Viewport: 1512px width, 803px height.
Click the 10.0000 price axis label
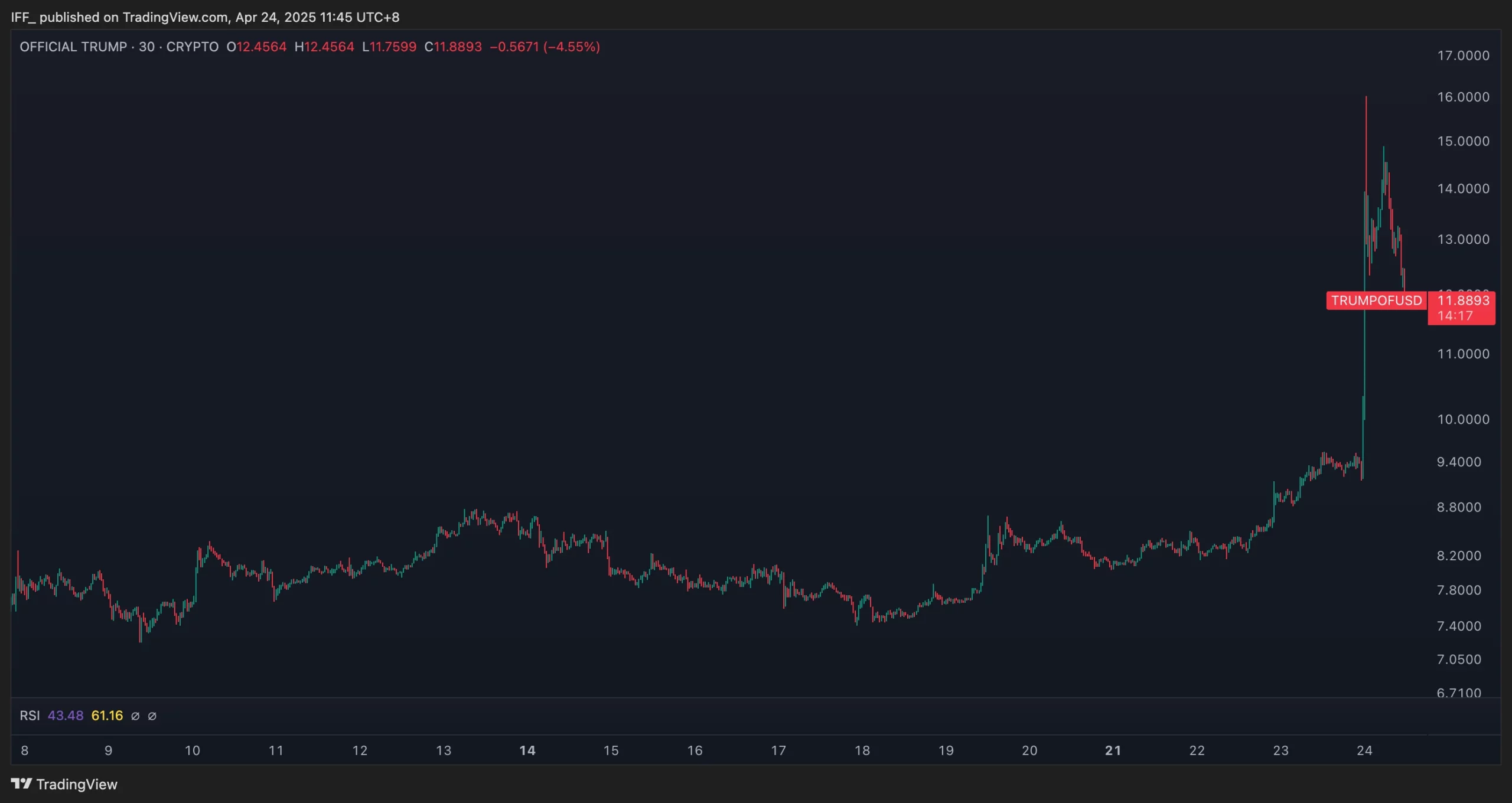tap(1463, 419)
